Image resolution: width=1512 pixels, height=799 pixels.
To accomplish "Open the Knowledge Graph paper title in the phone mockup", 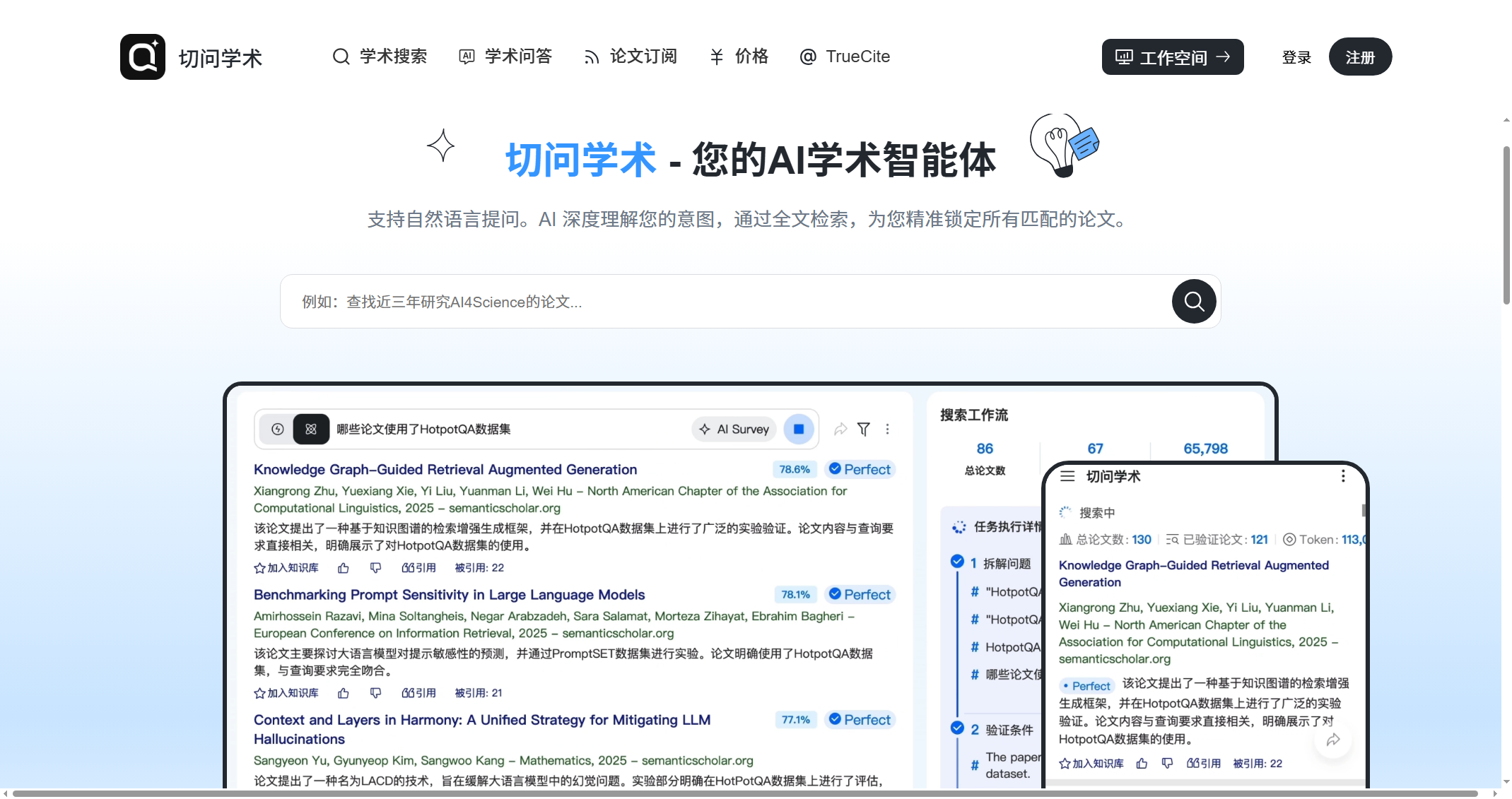I will (1194, 574).
